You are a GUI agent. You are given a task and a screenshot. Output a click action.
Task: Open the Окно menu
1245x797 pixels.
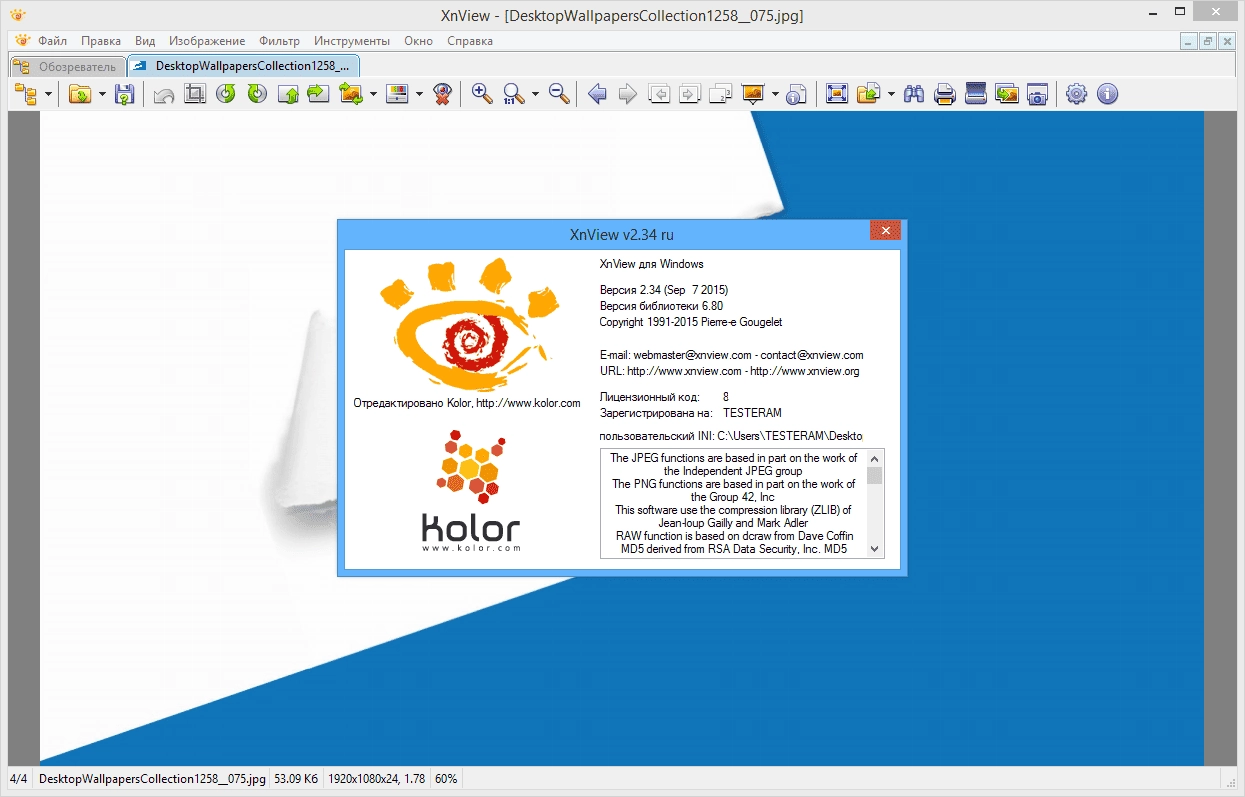419,41
